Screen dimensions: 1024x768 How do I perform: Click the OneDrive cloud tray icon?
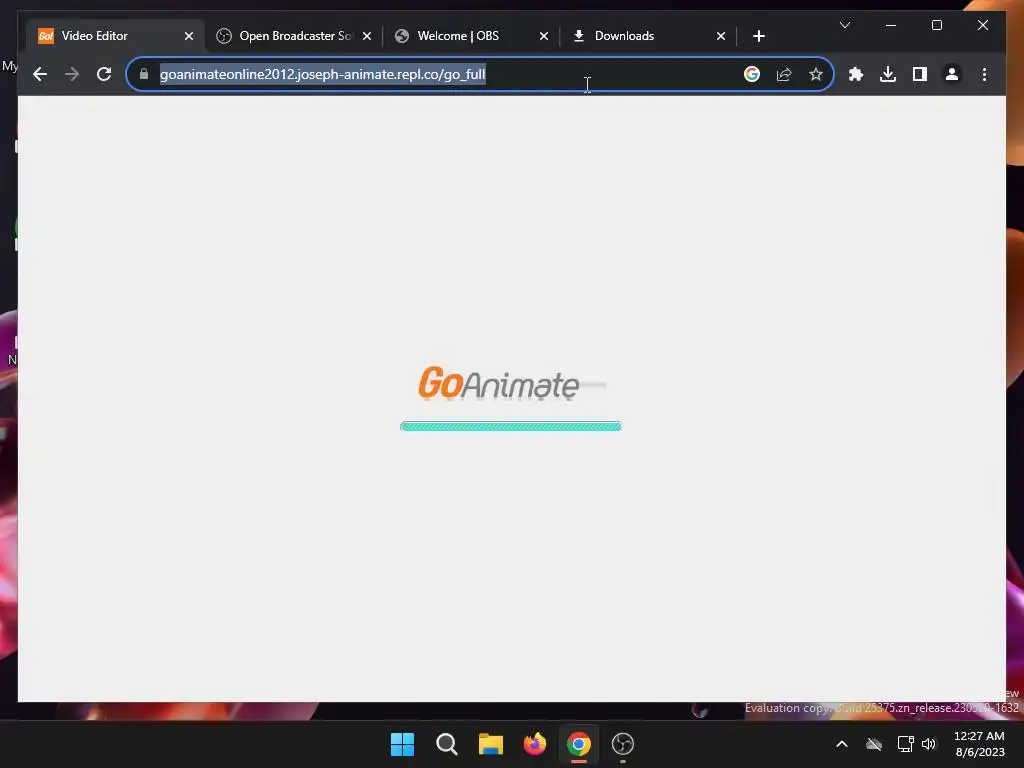(874, 744)
